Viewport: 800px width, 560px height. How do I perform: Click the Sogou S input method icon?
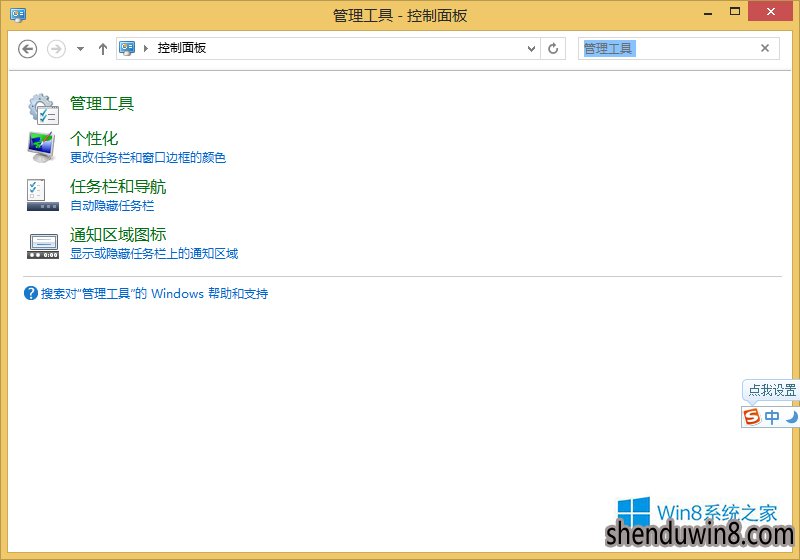(752, 417)
